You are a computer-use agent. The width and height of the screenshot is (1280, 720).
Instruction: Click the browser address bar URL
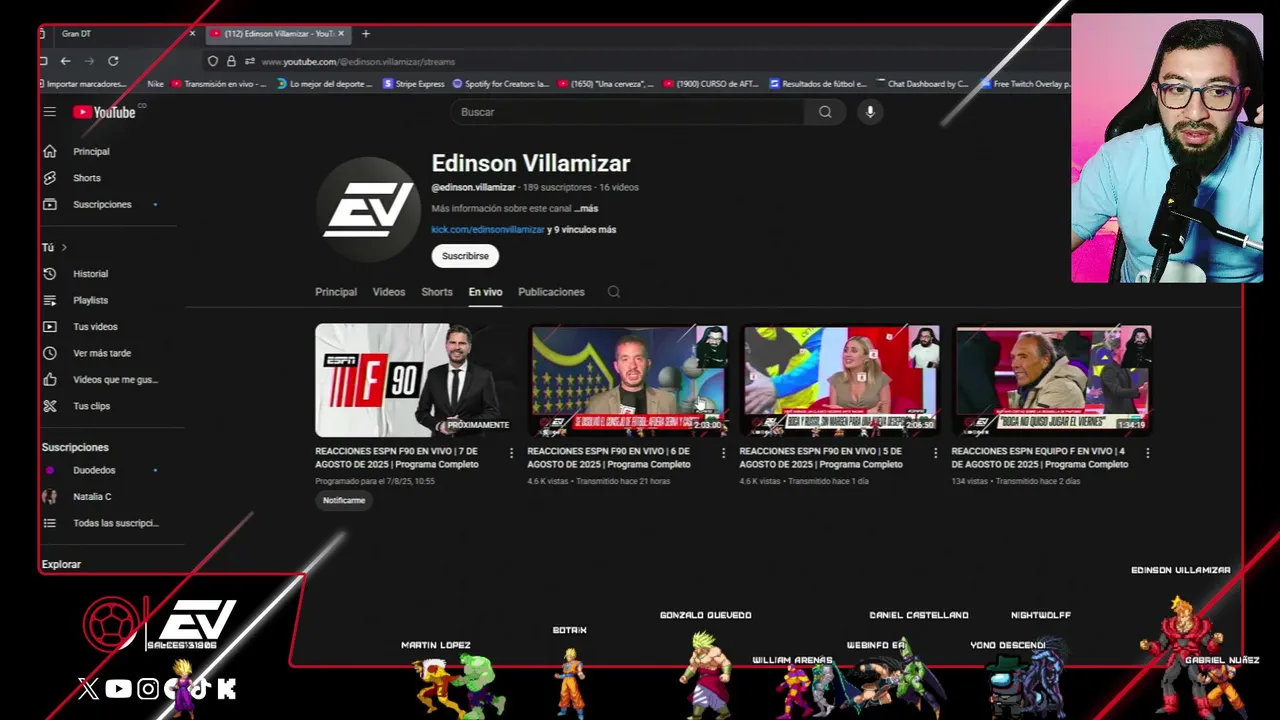(357, 62)
